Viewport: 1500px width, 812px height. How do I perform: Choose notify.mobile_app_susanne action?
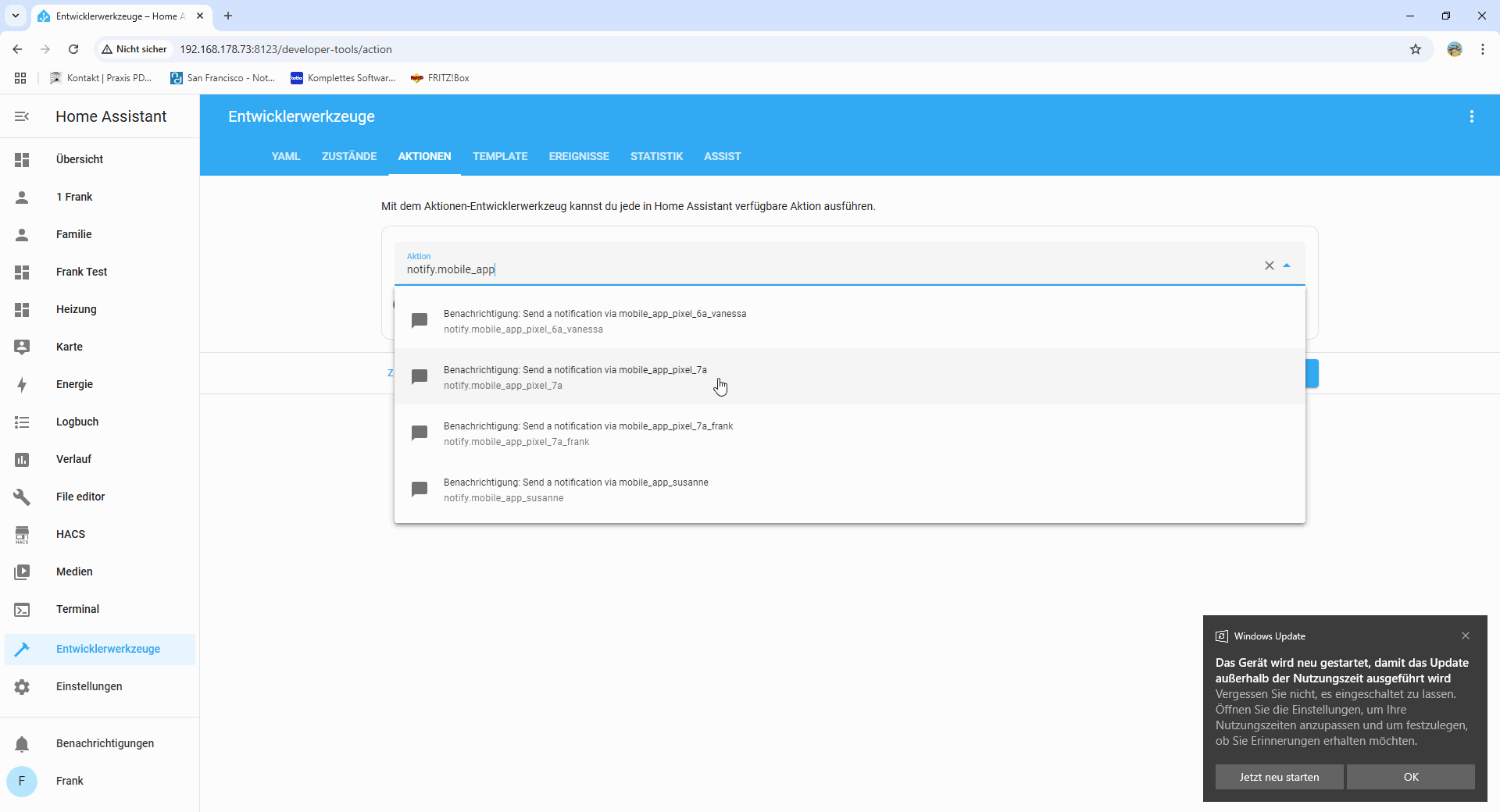pyautogui.click(x=850, y=490)
